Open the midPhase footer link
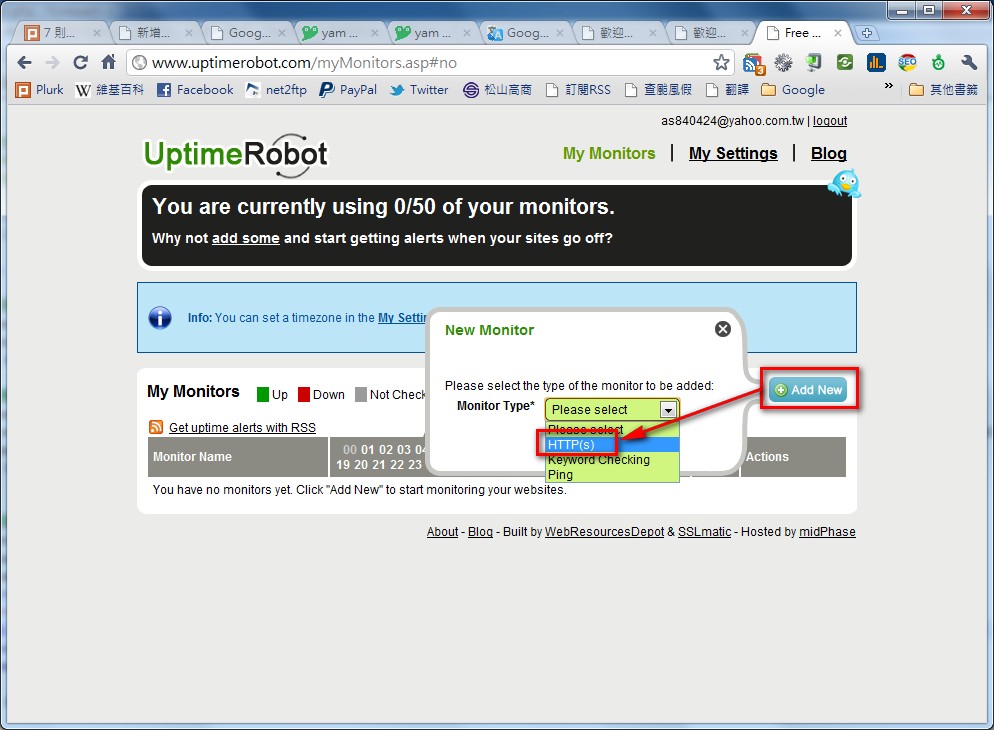The image size is (994, 730). pyautogui.click(x=827, y=532)
